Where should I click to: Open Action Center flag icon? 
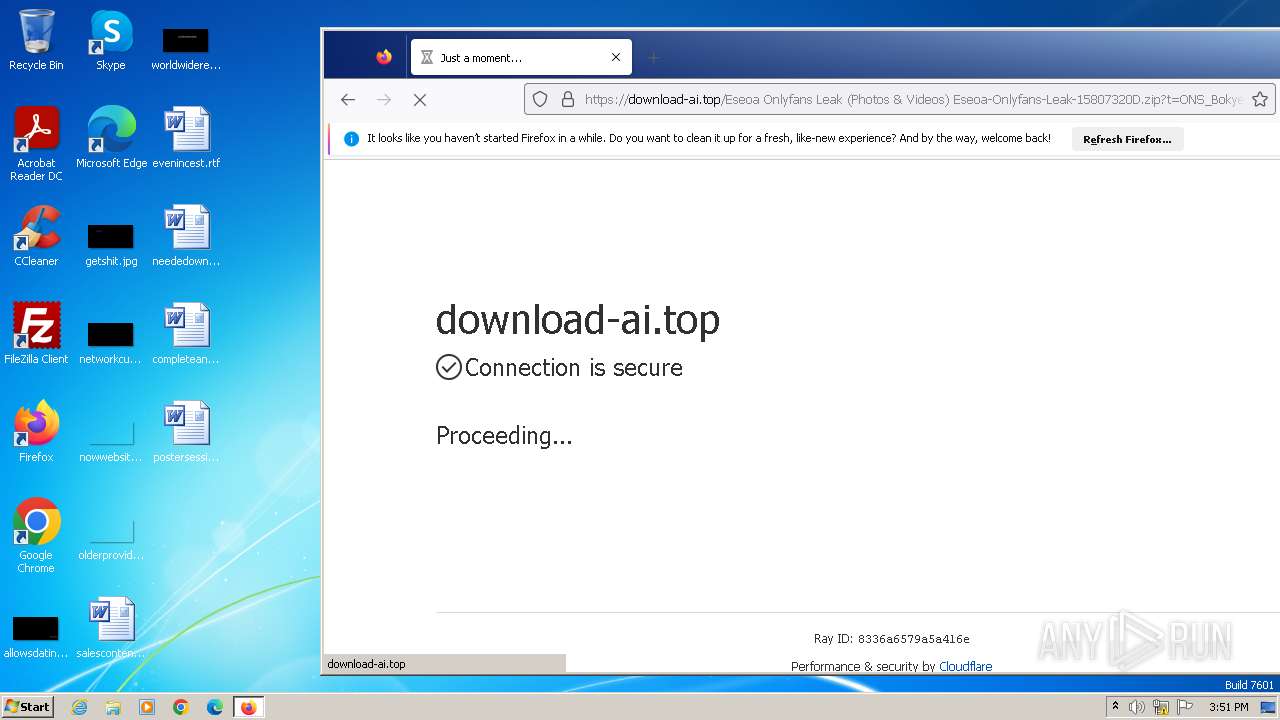(x=1185, y=707)
